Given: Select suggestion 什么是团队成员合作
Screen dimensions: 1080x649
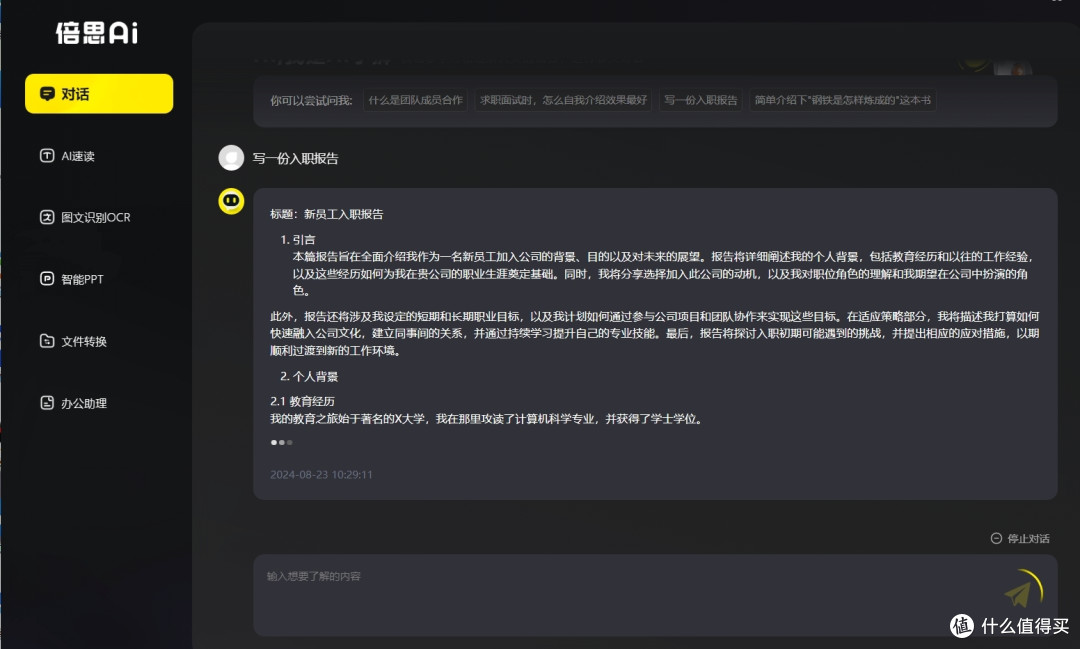Looking at the screenshot, I should click(x=415, y=100).
